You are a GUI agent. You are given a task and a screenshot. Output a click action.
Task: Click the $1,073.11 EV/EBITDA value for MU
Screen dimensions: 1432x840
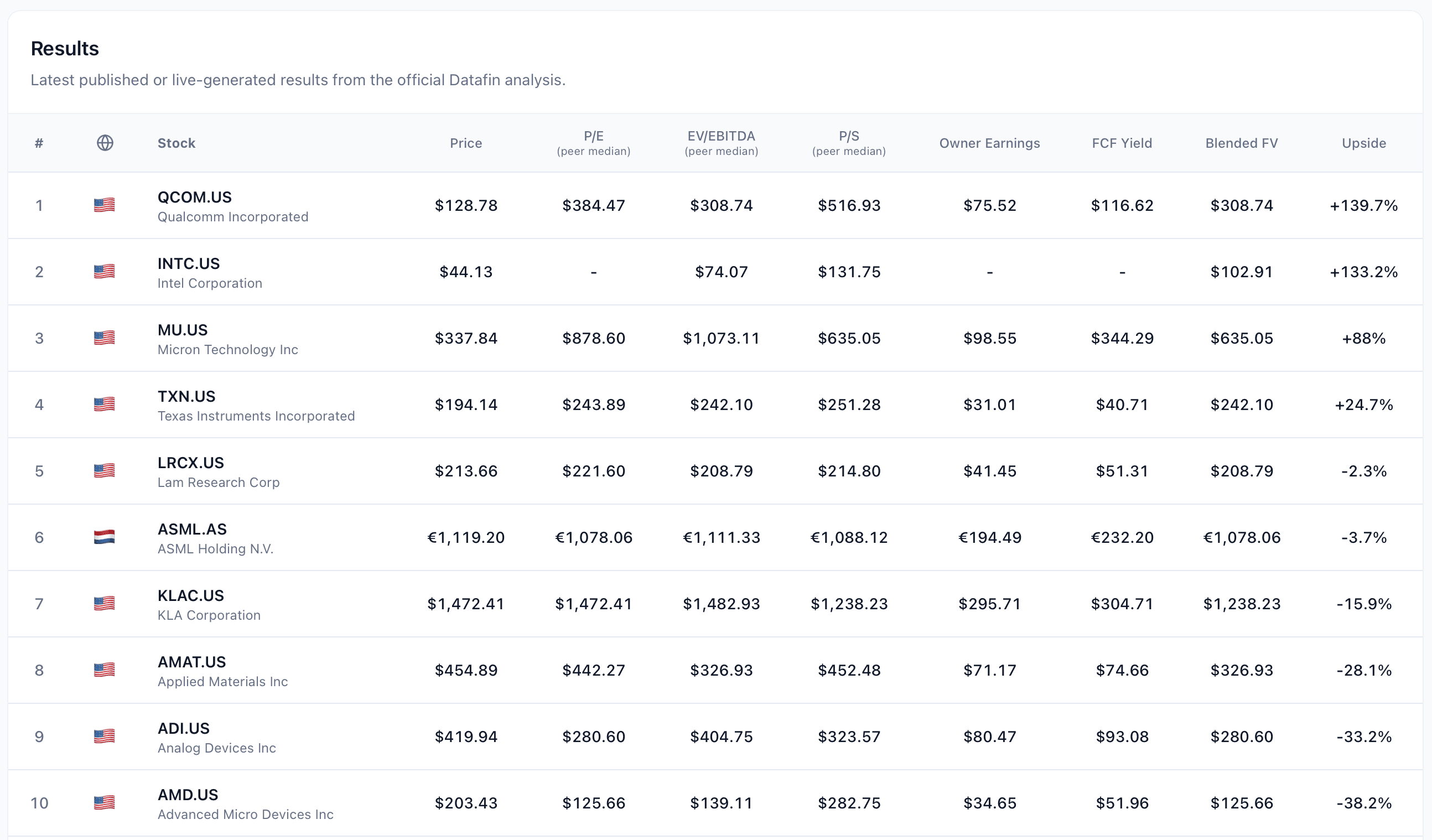(722, 338)
